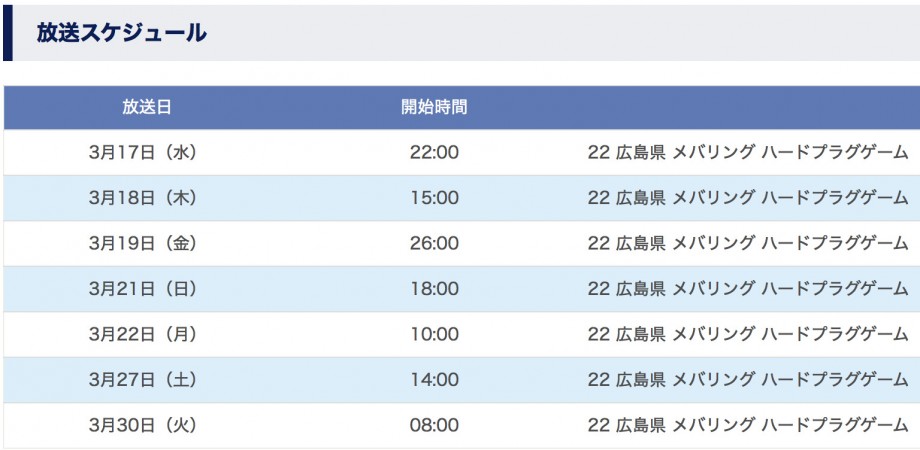Select the 15:00 start time

tap(434, 198)
